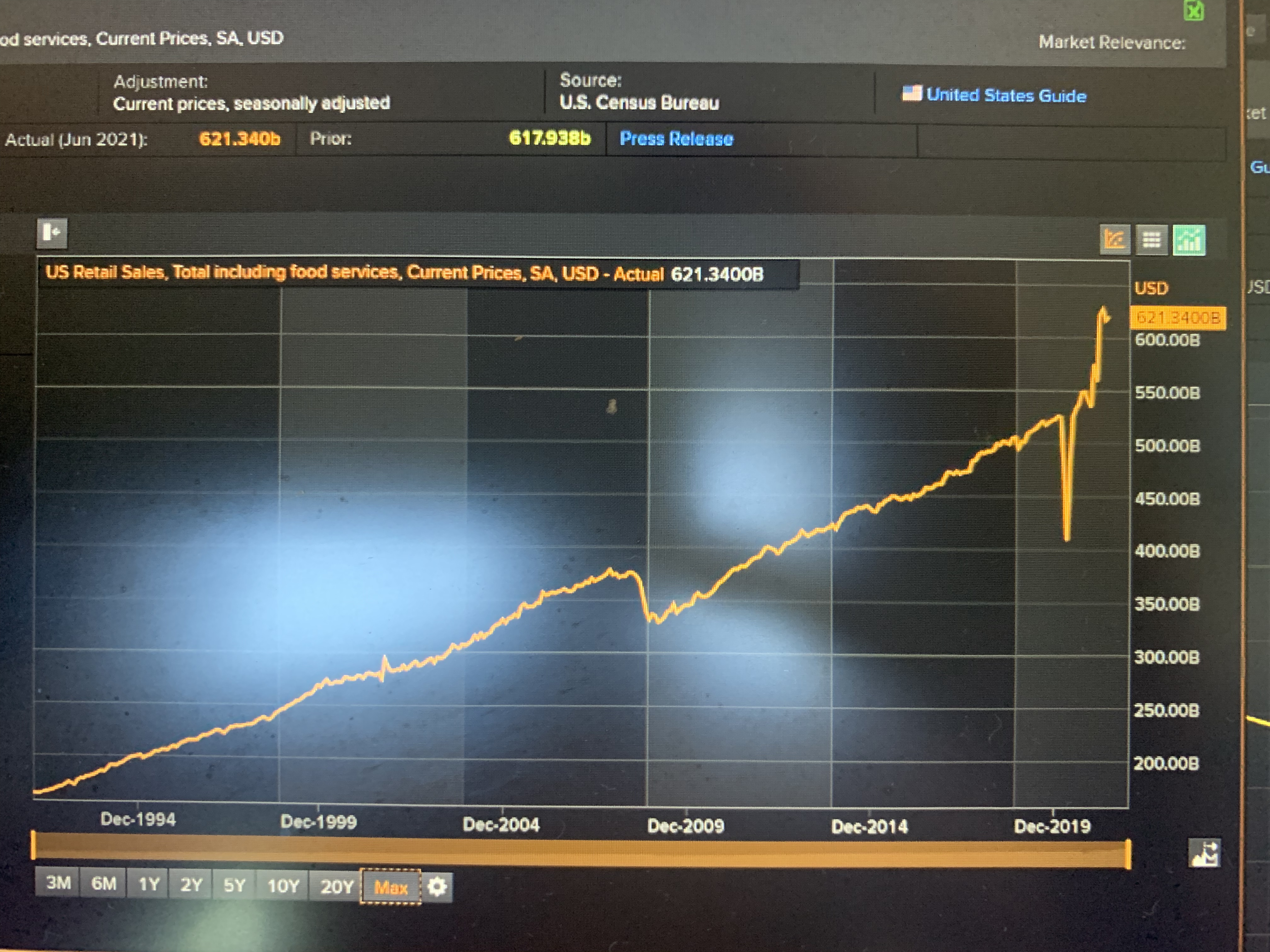Select the Max time range
Image resolution: width=1270 pixels, height=952 pixels.
click(x=390, y=888)
